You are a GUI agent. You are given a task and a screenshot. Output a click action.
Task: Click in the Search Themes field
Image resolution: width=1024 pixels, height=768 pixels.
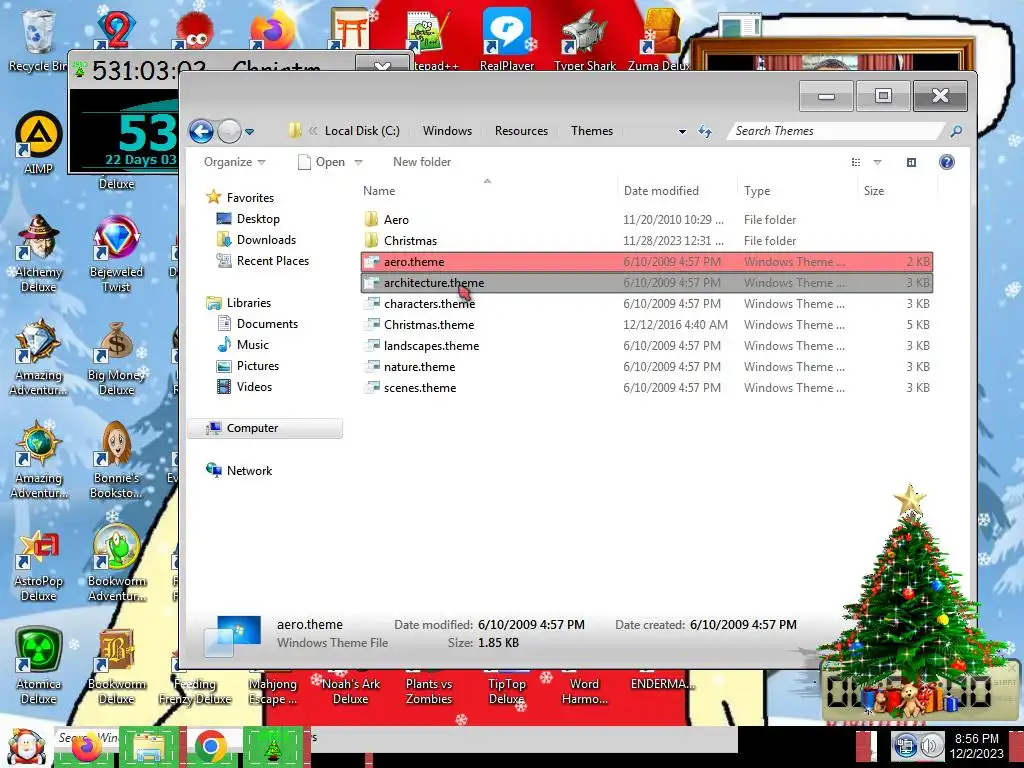click(x=837, y=131)
